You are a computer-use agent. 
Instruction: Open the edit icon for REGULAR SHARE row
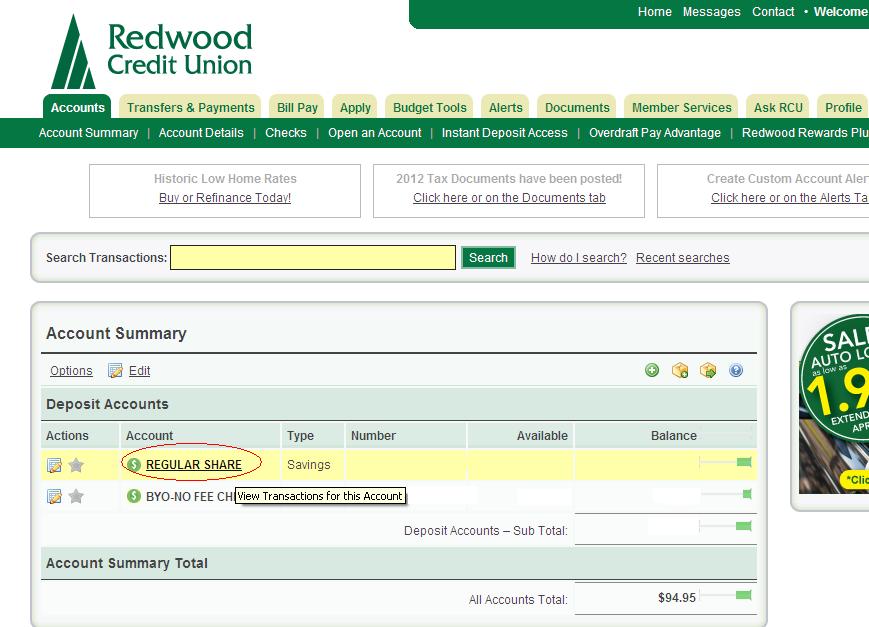[x=54, y=465]
